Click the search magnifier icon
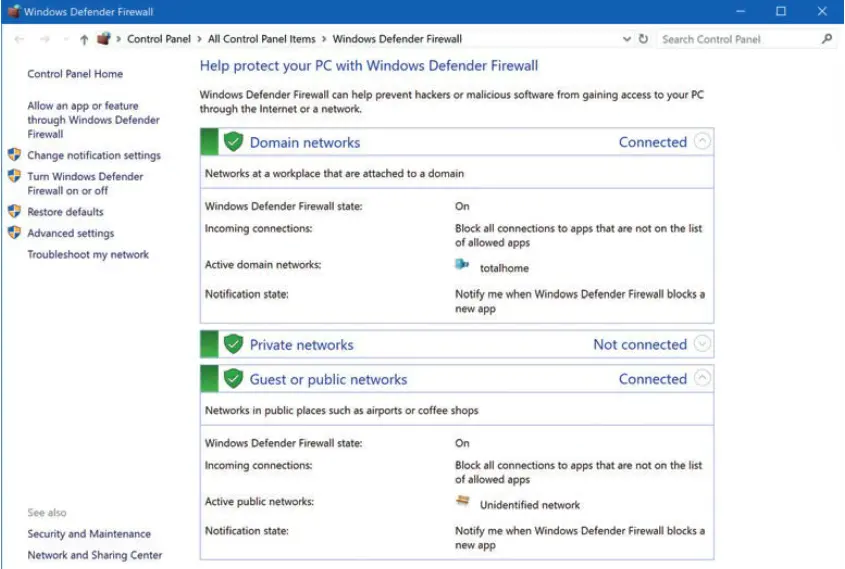This screenshot has width=845, height=569. [827, 39]
